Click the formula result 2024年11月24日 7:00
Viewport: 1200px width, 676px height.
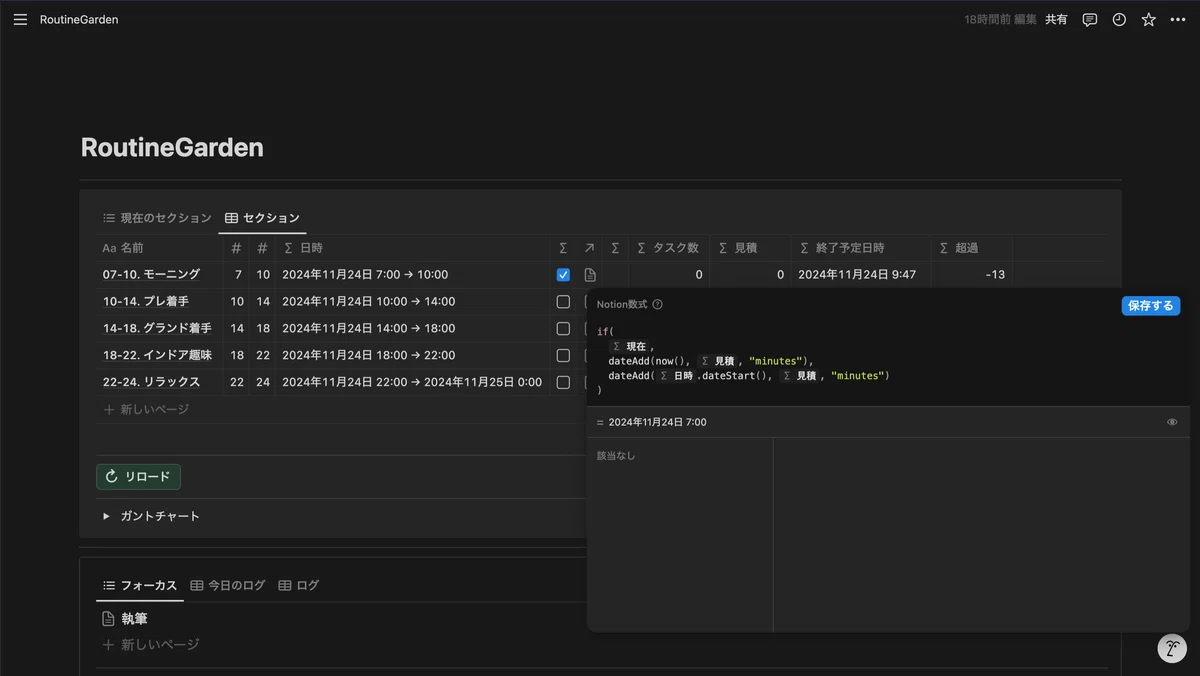pos(657,422)
